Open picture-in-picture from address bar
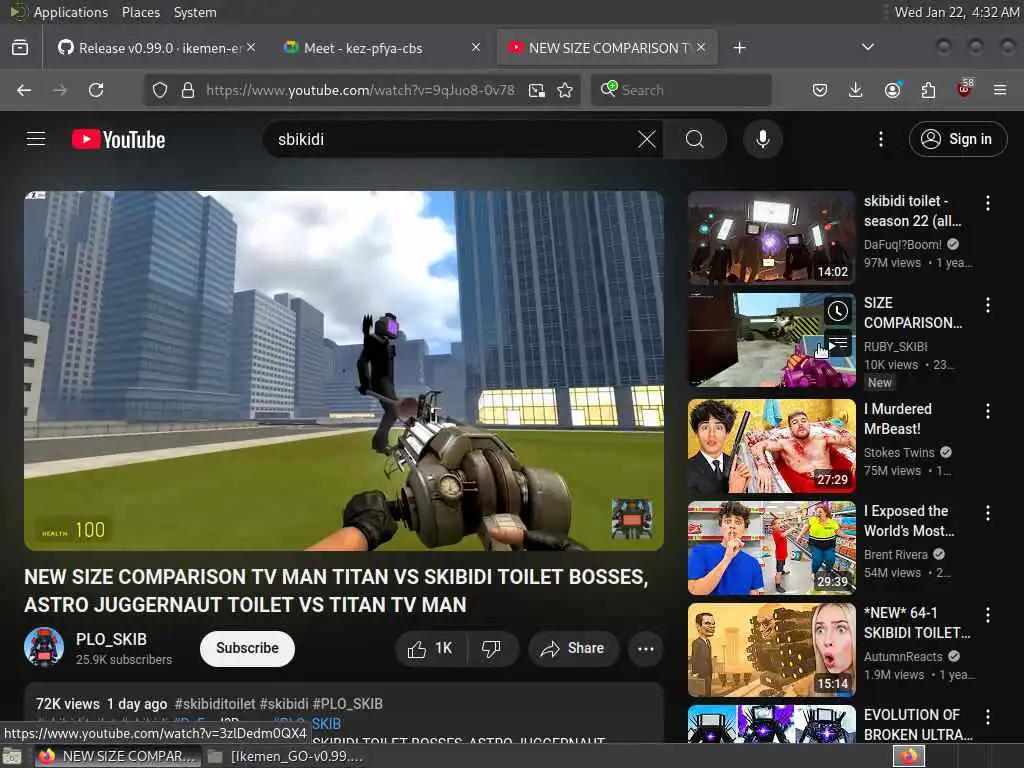1024x768 pixels. pyautogui.click(x=537, y=90)
